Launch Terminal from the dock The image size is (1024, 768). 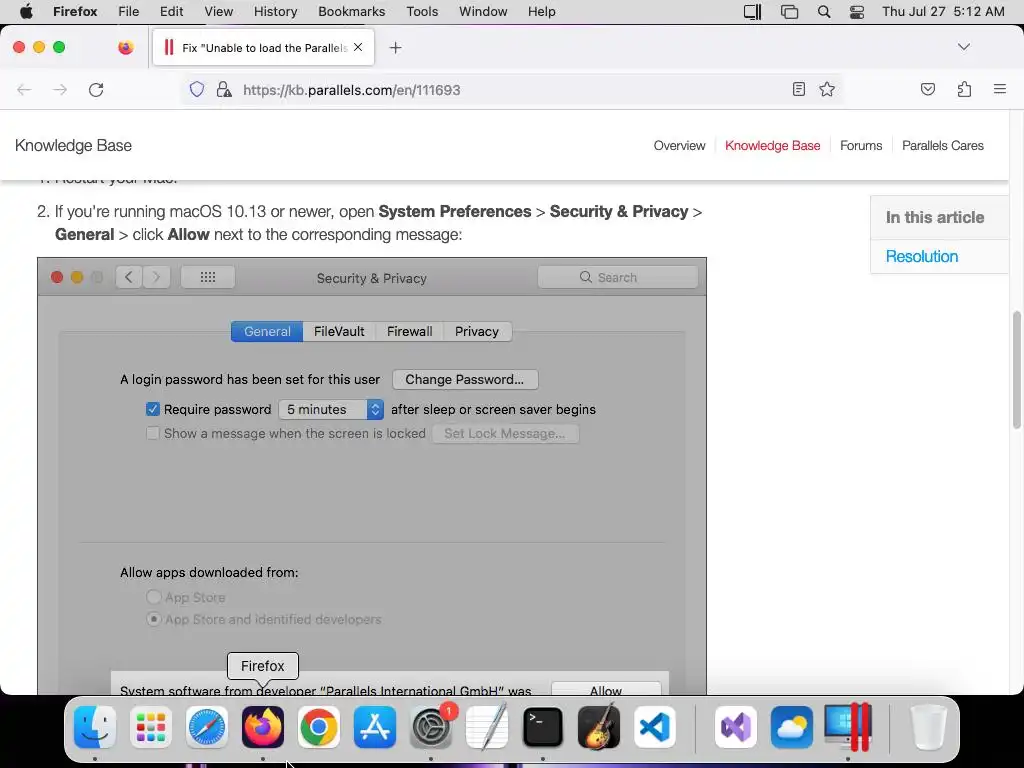click(543, 727)
